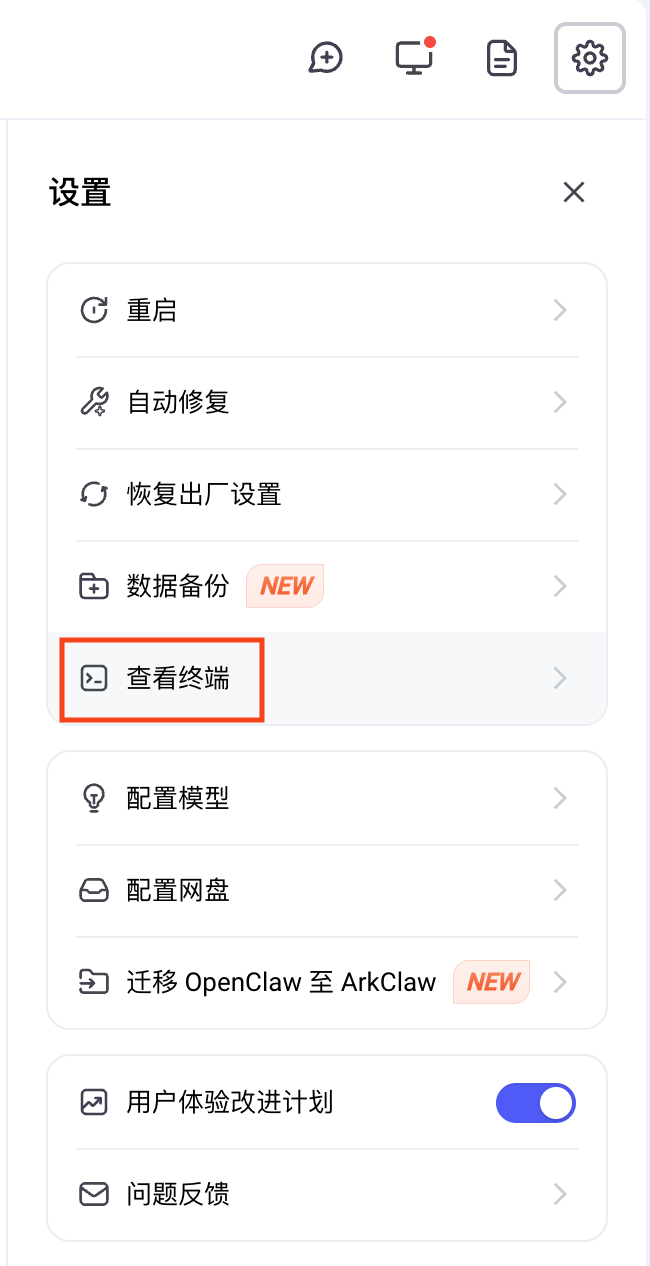Toggle the 用户体验改进计划 switch off
Image resolution: width=650 pixels, height=1266 pixels.
[x=536, y=1103]
